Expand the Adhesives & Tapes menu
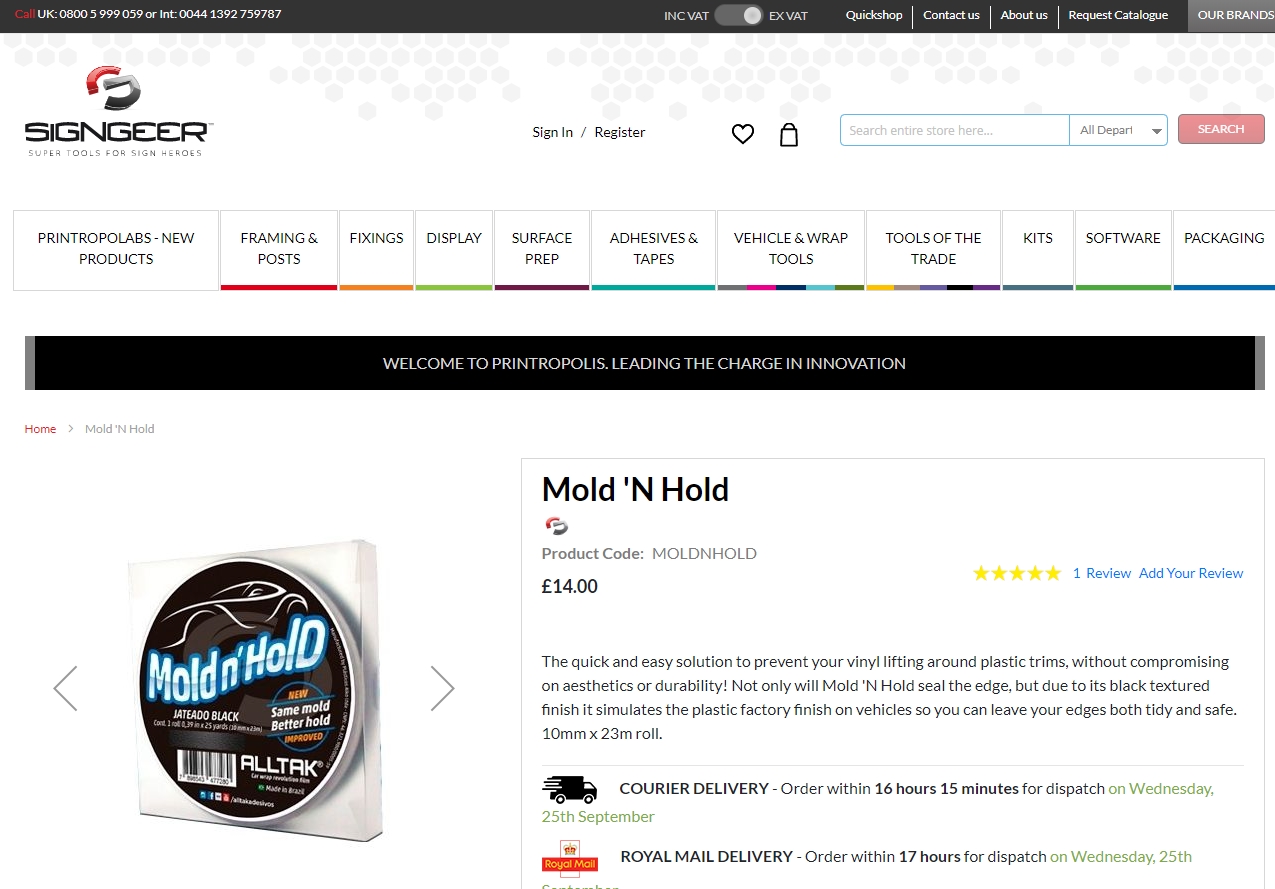Viewport: 1275px width, 889px height. coord(654,248)
